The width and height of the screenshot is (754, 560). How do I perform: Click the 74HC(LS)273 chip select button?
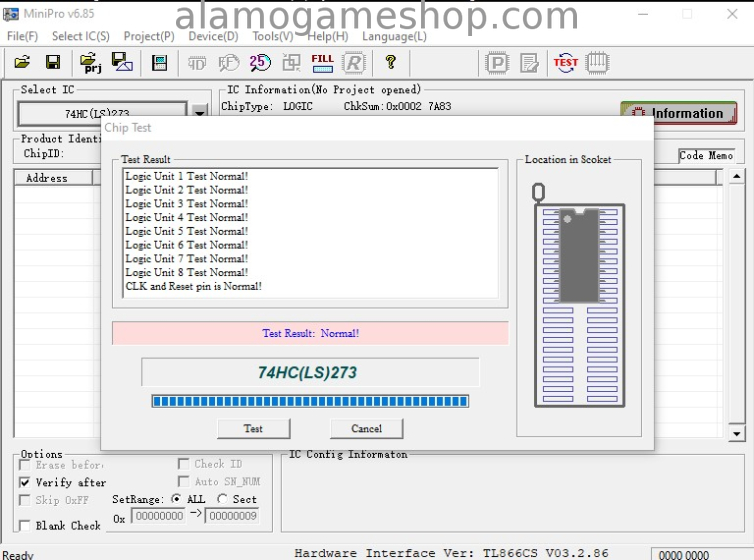tap(100, 113)
